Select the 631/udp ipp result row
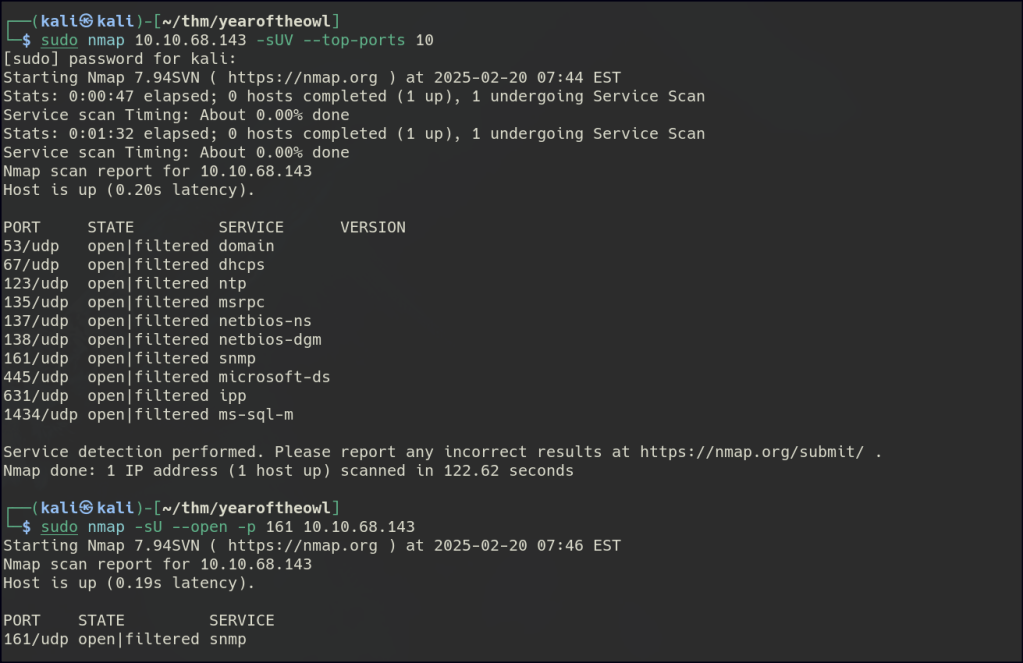This screenshot has height=663, width=1023. (x=125, y=396)
